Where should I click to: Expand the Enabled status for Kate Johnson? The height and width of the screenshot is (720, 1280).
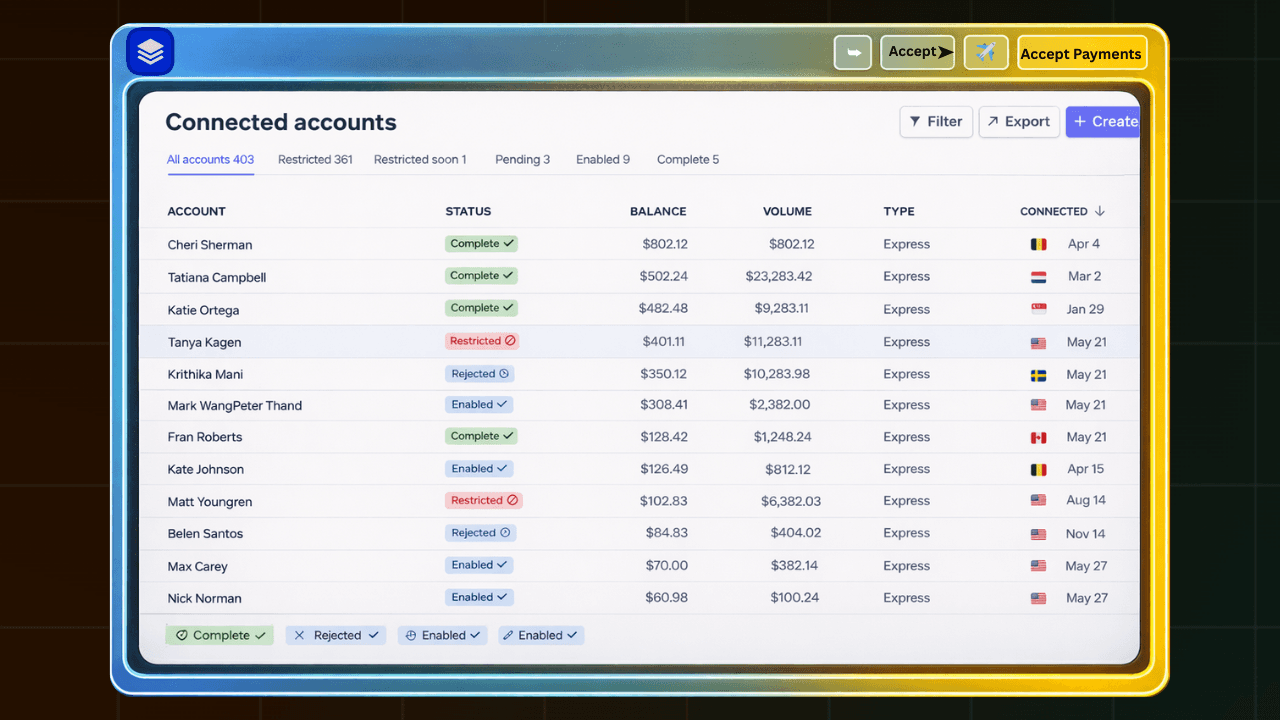(479, 468)
